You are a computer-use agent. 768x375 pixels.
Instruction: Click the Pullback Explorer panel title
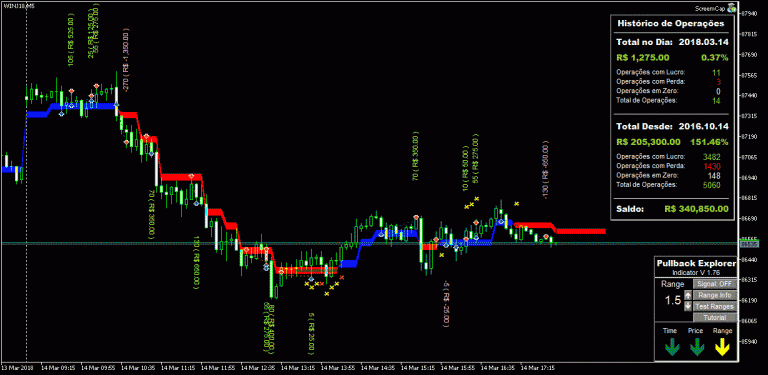[x=696, y=263]
